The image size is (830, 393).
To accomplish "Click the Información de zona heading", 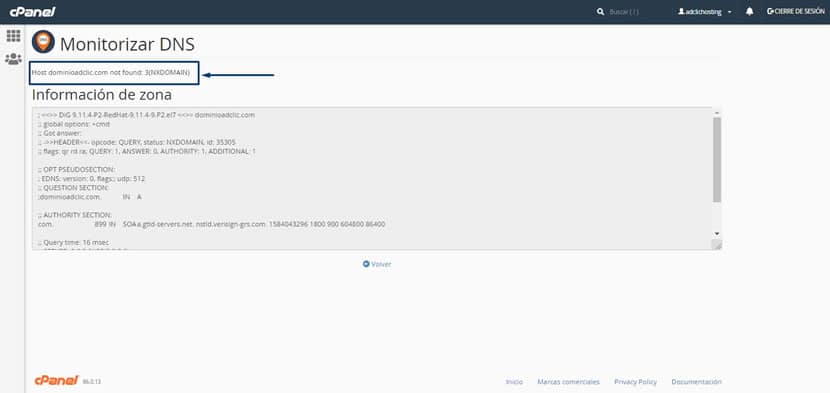I will [102, 95].
